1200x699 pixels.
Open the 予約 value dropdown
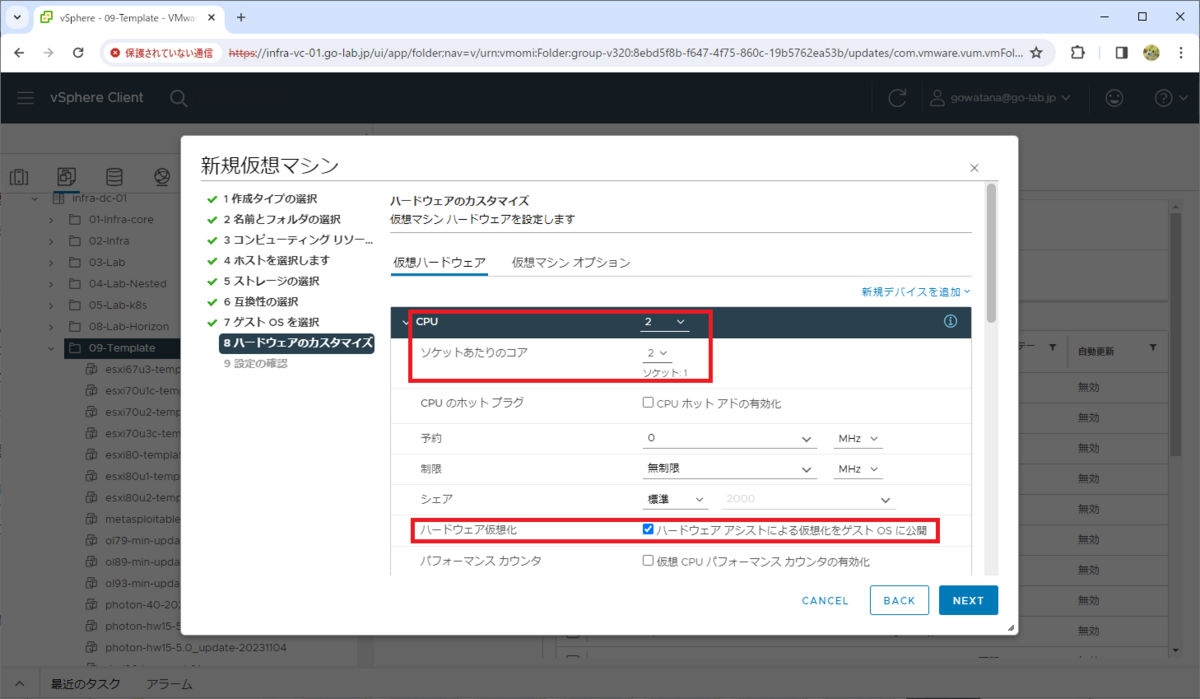point(729,439)
